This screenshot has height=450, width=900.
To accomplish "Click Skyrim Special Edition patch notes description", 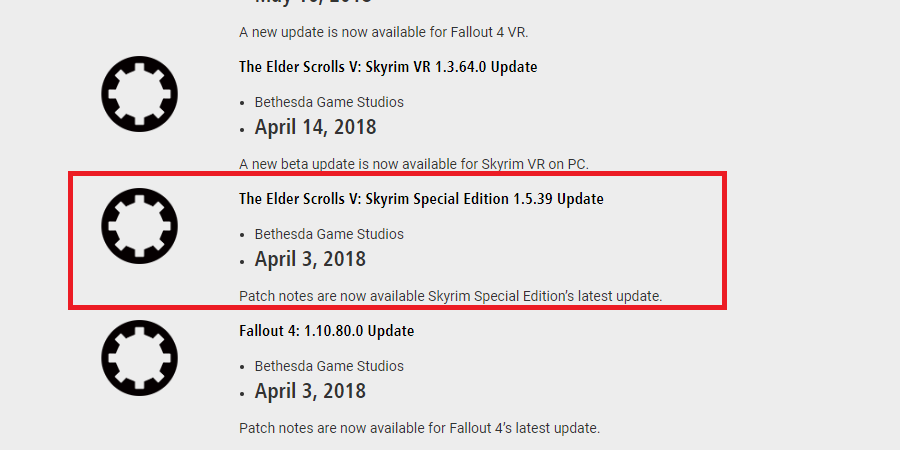I will [451, 296].
